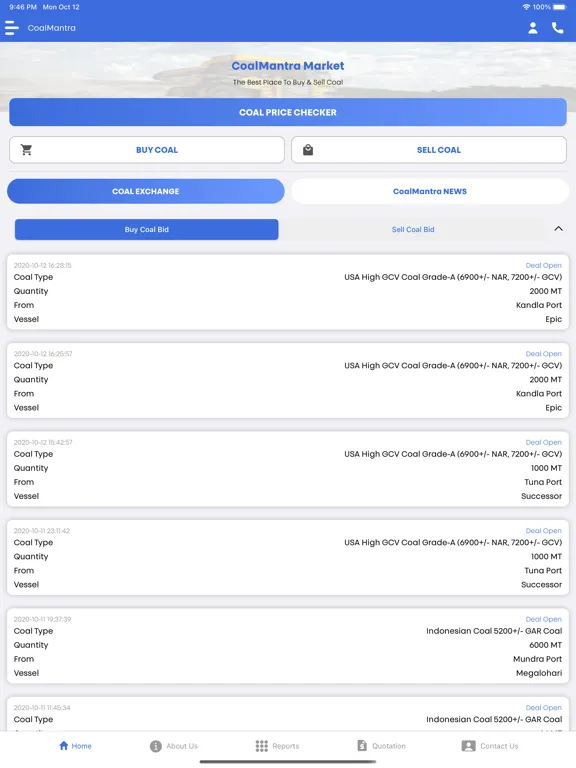This screenshot has height=768, width=576.
Task: Tap the home indicator bar
Action: pos(288,762)
